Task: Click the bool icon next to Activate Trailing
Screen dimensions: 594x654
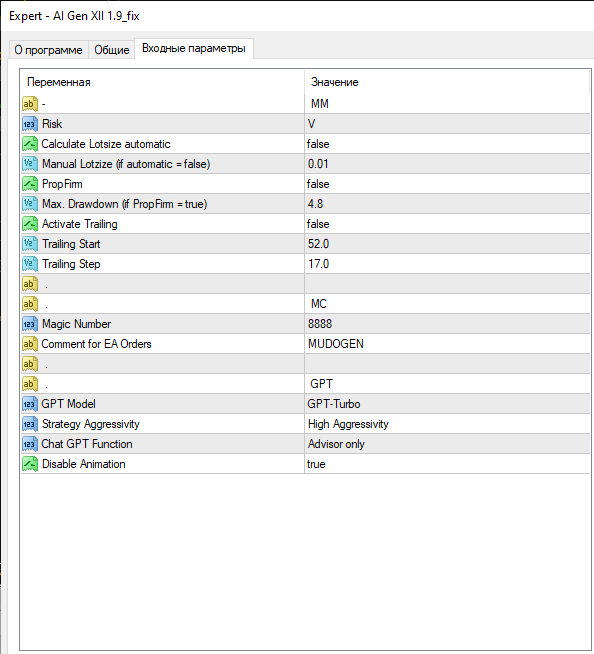Action: [x=30, y=224]
